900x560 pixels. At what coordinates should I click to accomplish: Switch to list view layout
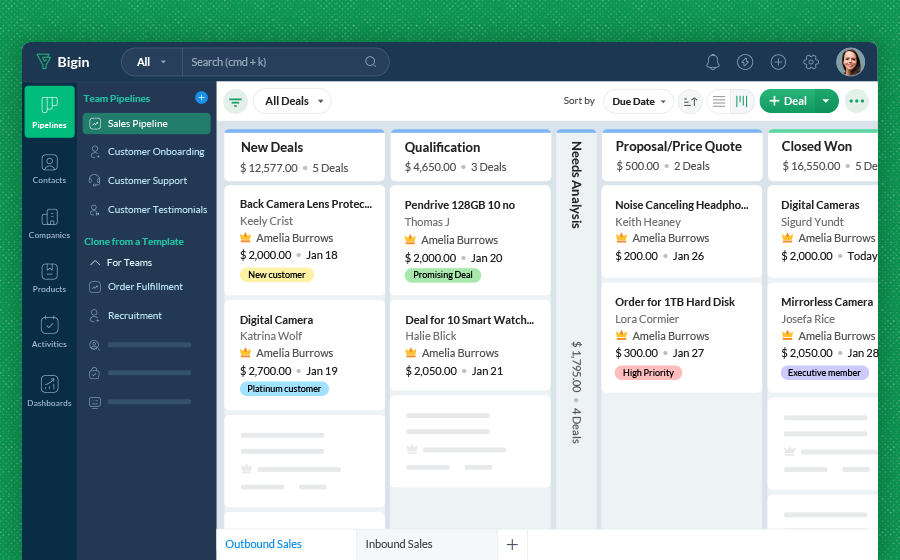(x=718, y=101)
